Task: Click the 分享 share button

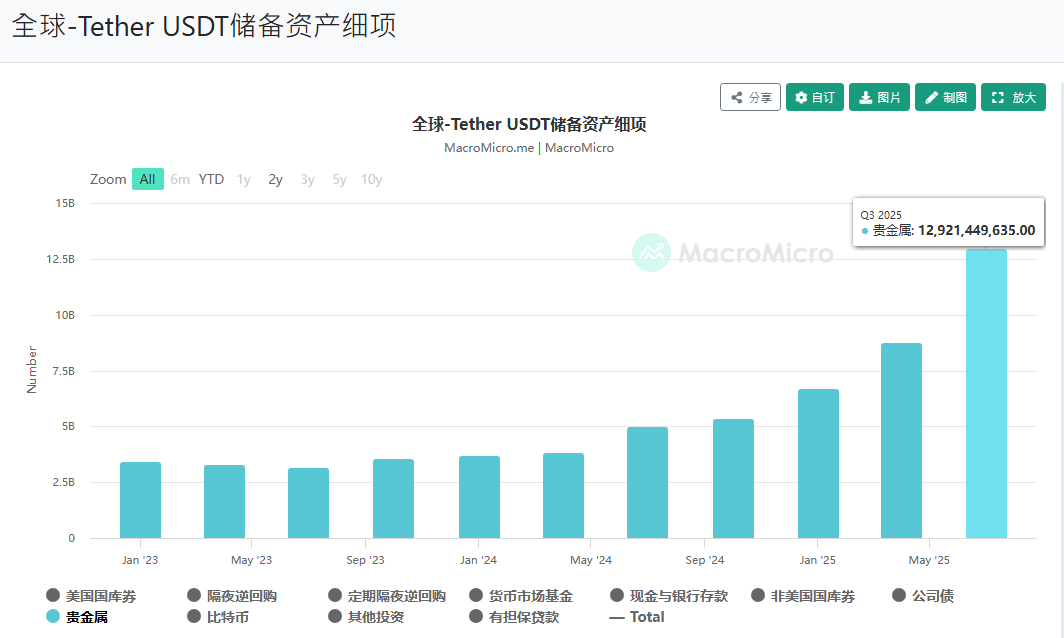Action: (x=750, y=97)
